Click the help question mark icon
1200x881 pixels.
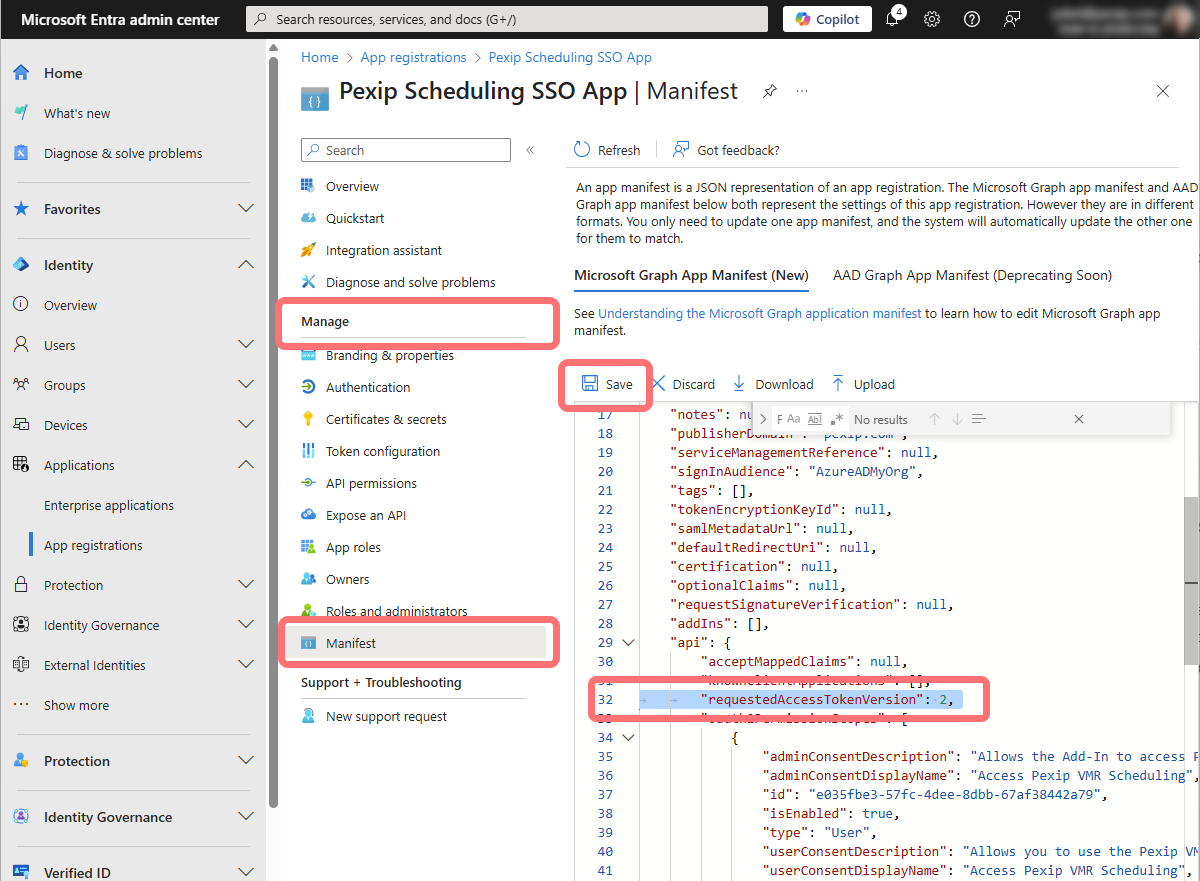(971, 19)
